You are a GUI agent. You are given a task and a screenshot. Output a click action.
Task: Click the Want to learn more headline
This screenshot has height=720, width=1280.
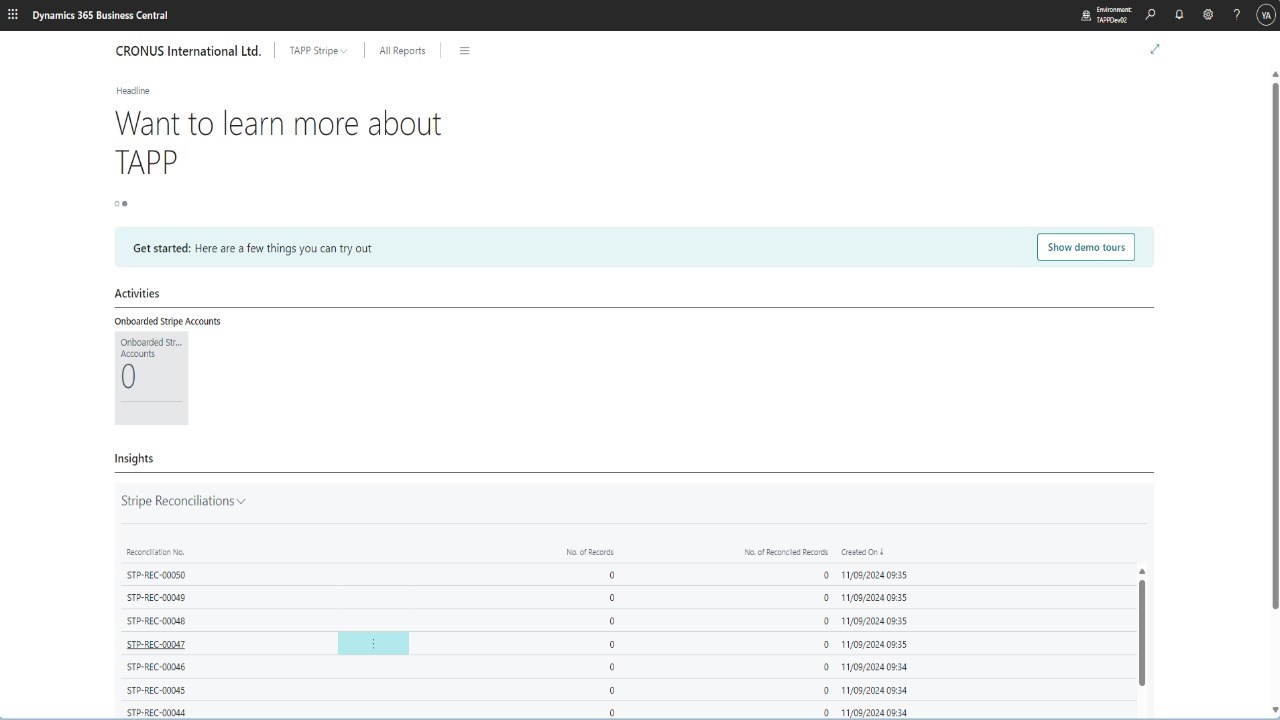tap(278, 142)
